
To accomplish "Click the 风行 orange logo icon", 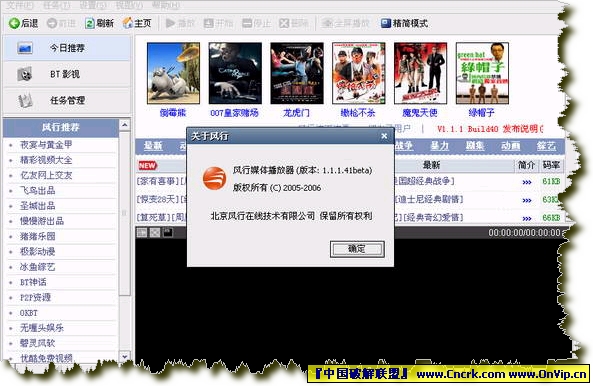I will [x=214, y=179].
